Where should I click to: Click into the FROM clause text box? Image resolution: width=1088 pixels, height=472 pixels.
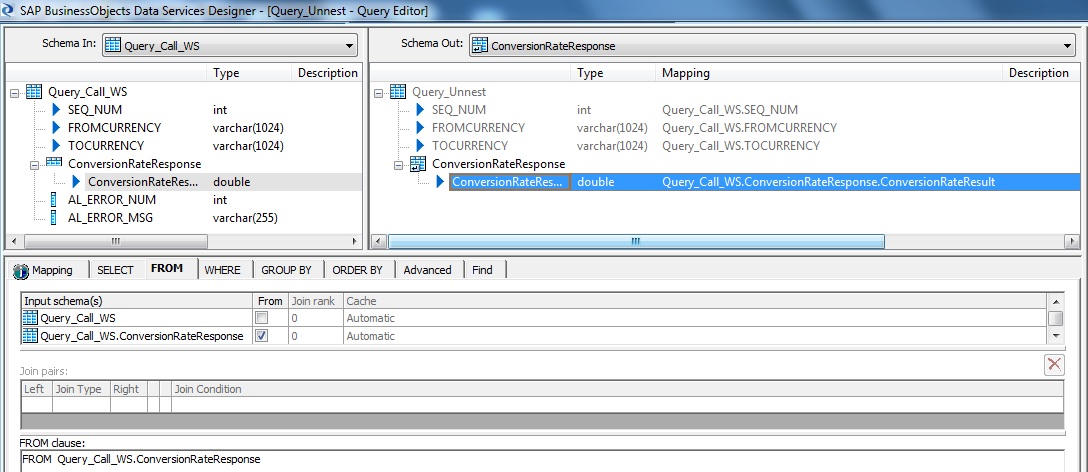pyautogui.click(x=541, y=461)
